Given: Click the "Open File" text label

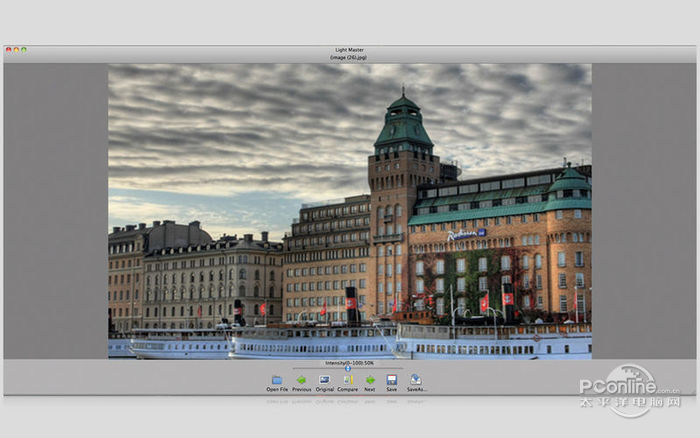Looking at the screenshot, I should click(277, 390).
